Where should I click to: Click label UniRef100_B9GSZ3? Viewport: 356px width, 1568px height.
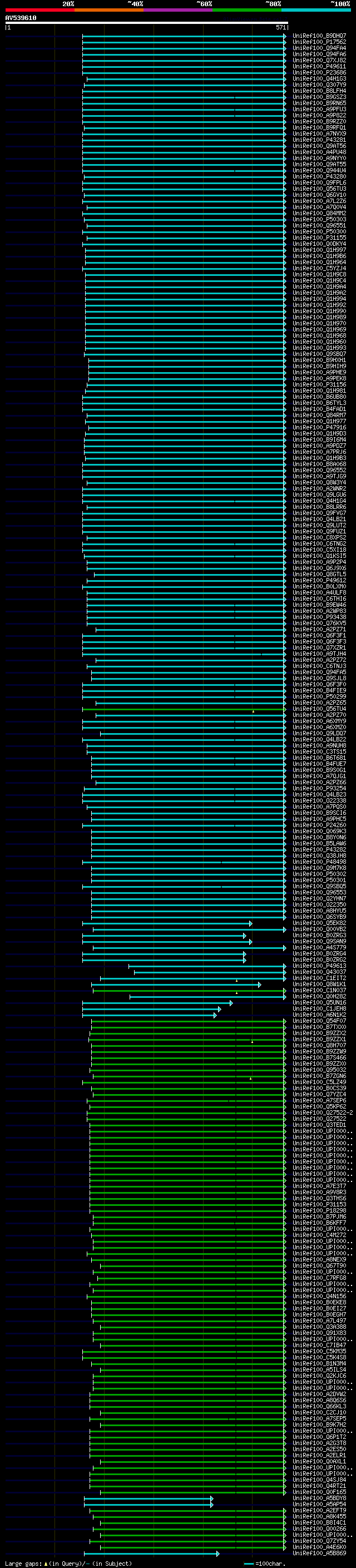coord(319,97)
